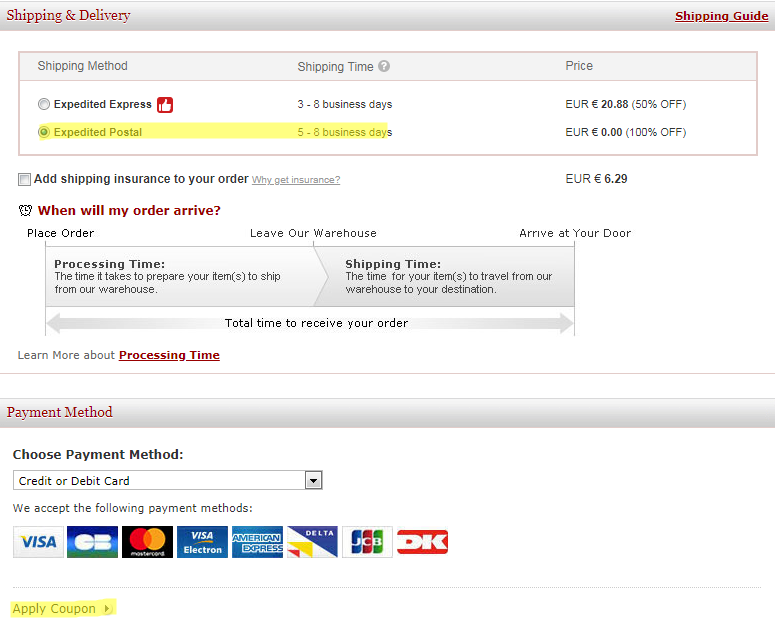Click the Visa Electron logo
Screen dimensions: 775x629
[x=202, y=542]
